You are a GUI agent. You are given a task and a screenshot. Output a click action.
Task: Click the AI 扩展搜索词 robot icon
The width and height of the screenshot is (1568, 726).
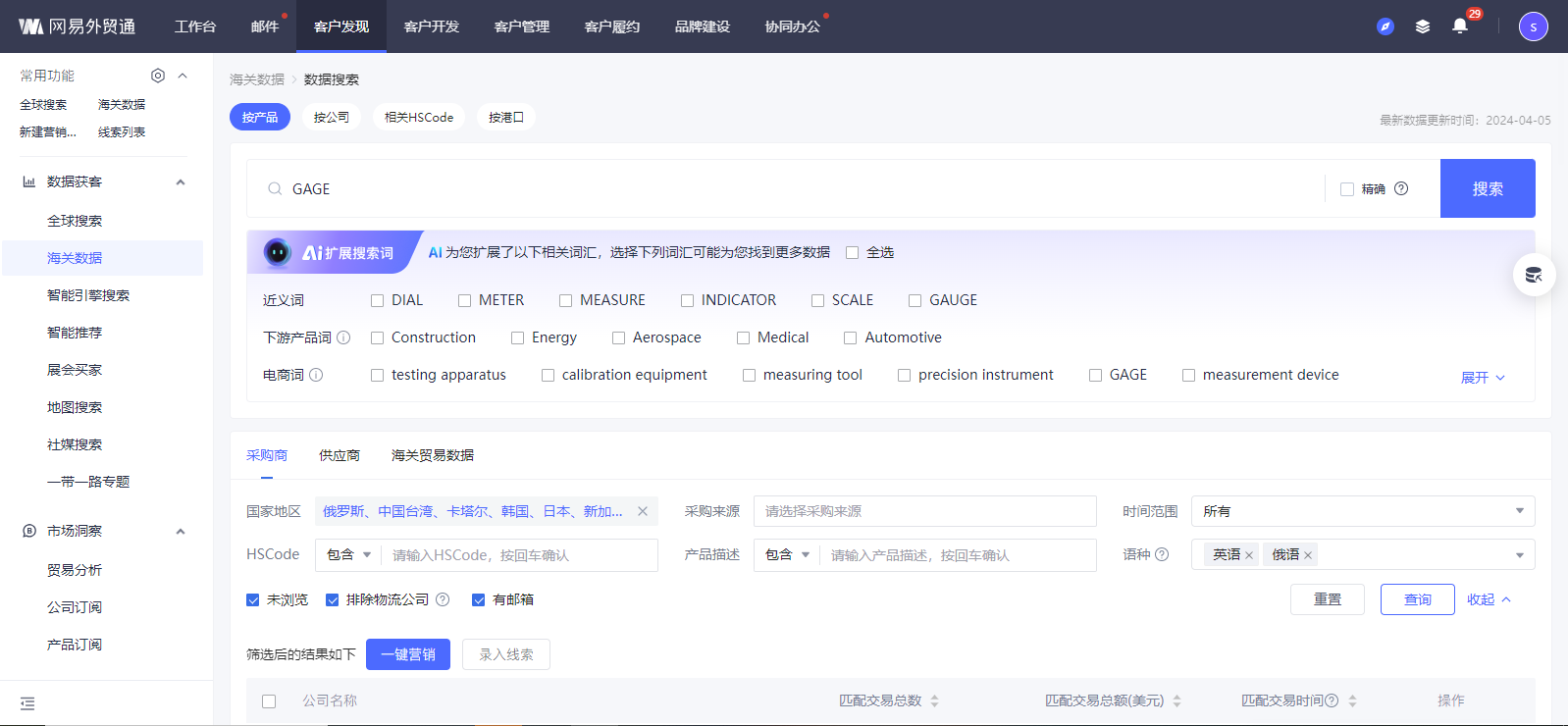278,252
